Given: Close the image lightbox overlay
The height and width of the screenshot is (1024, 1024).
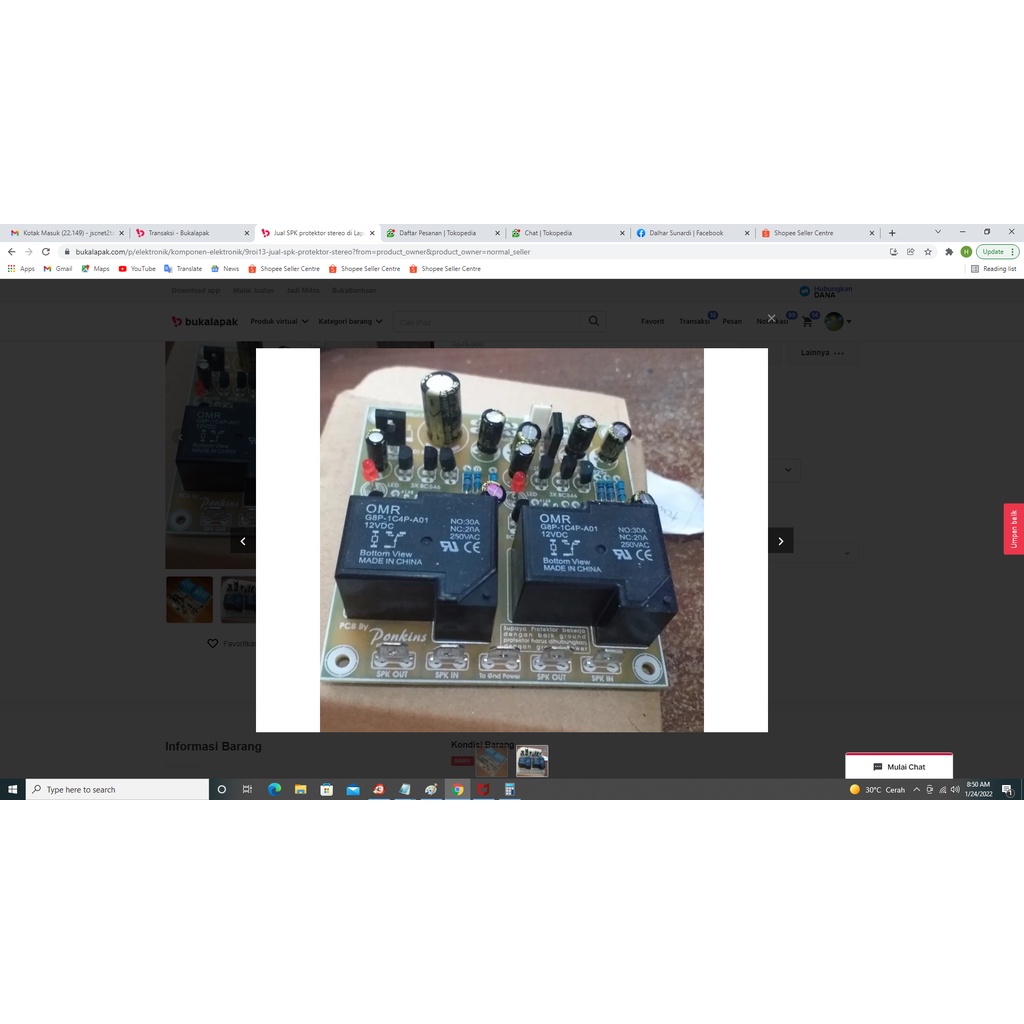Looking at the screenshot, I should pos(771,318).
